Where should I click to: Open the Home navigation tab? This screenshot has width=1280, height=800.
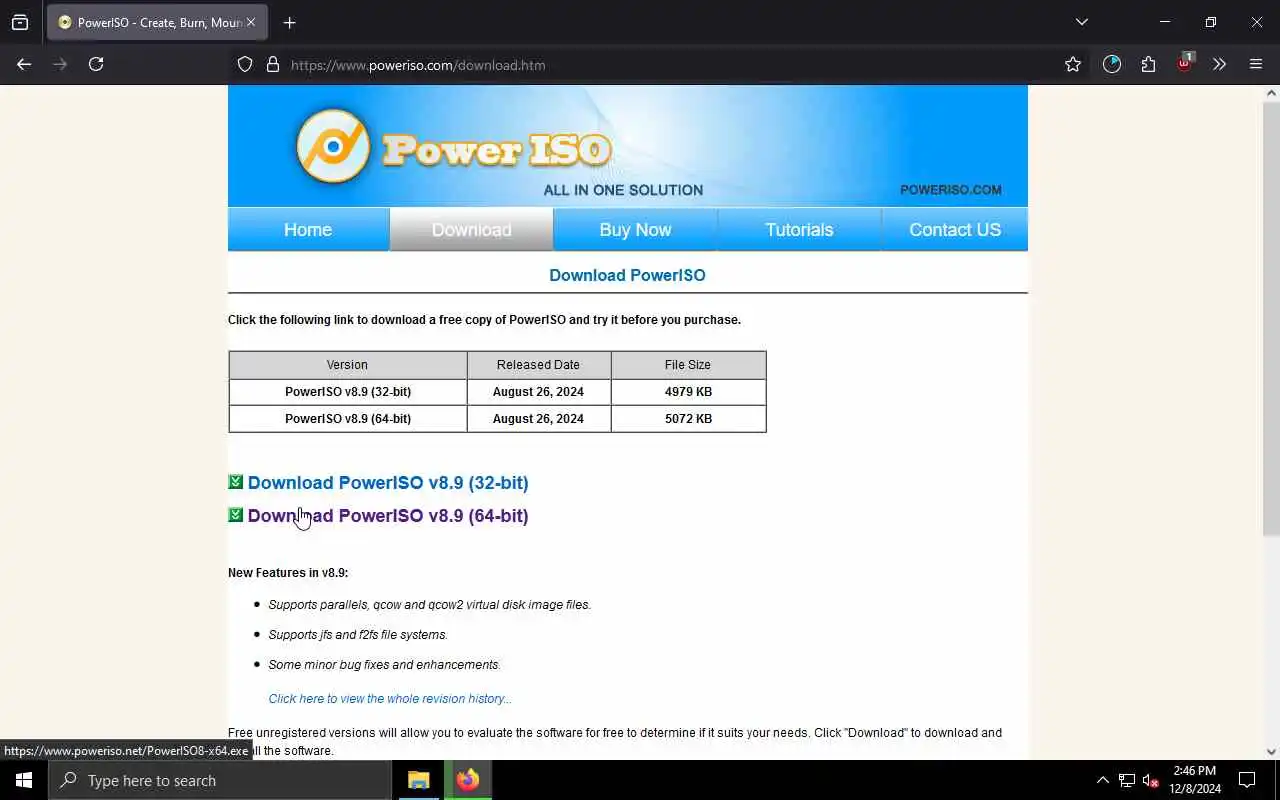308,229
